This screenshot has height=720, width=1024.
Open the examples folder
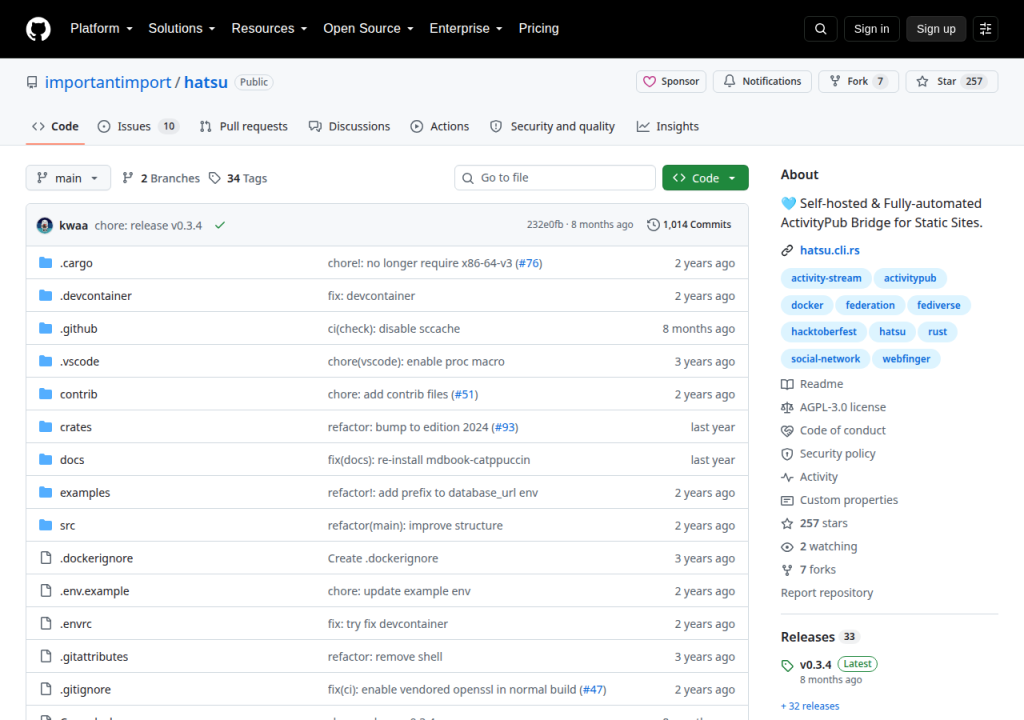(85, 492)
